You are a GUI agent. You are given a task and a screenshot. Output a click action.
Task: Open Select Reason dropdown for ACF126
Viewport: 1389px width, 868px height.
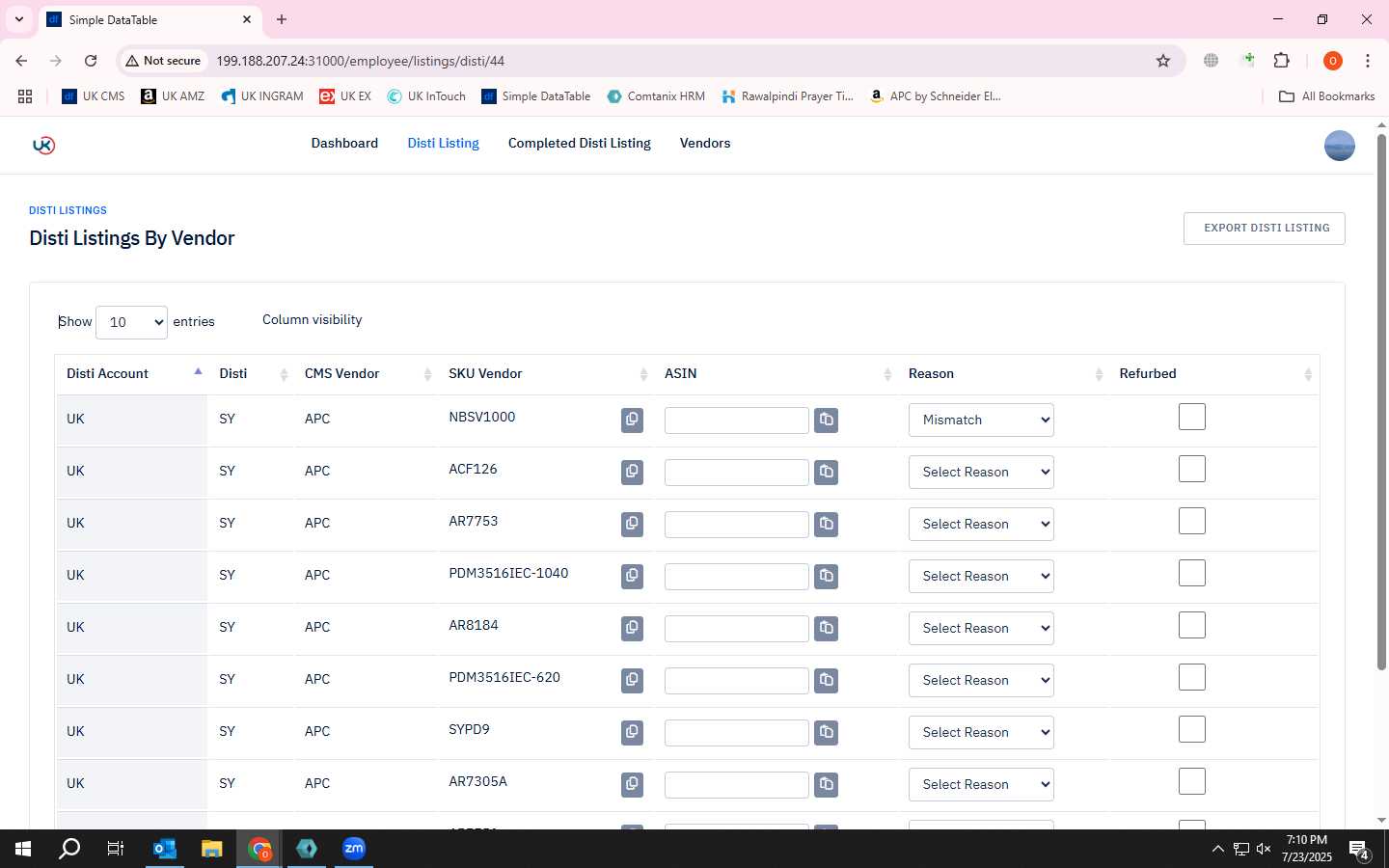pyautogui.click(x=981, y=472)
